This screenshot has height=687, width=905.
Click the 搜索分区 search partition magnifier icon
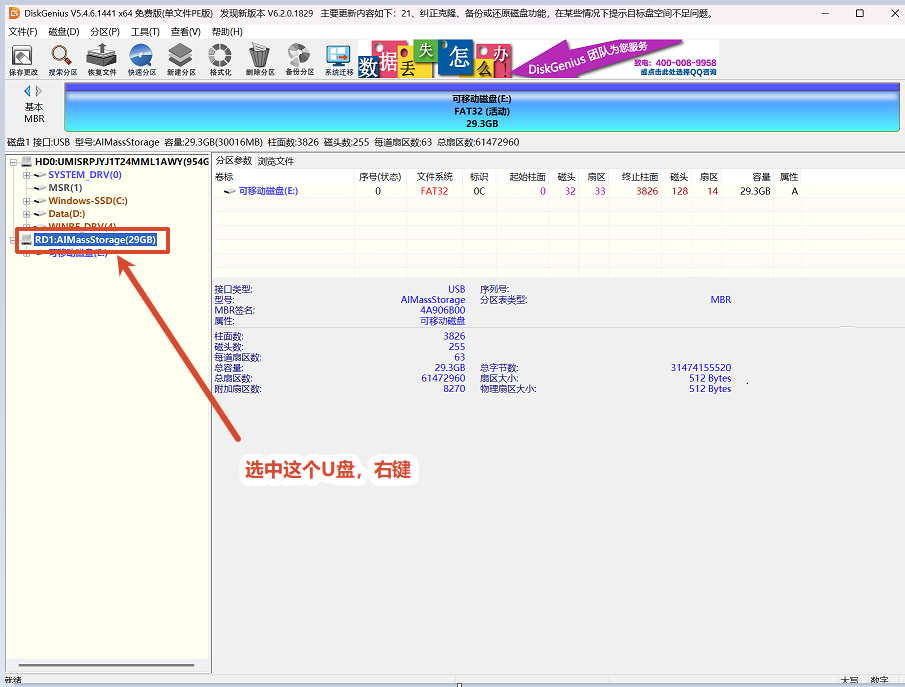pyautogui.click(x=62, y=60)
